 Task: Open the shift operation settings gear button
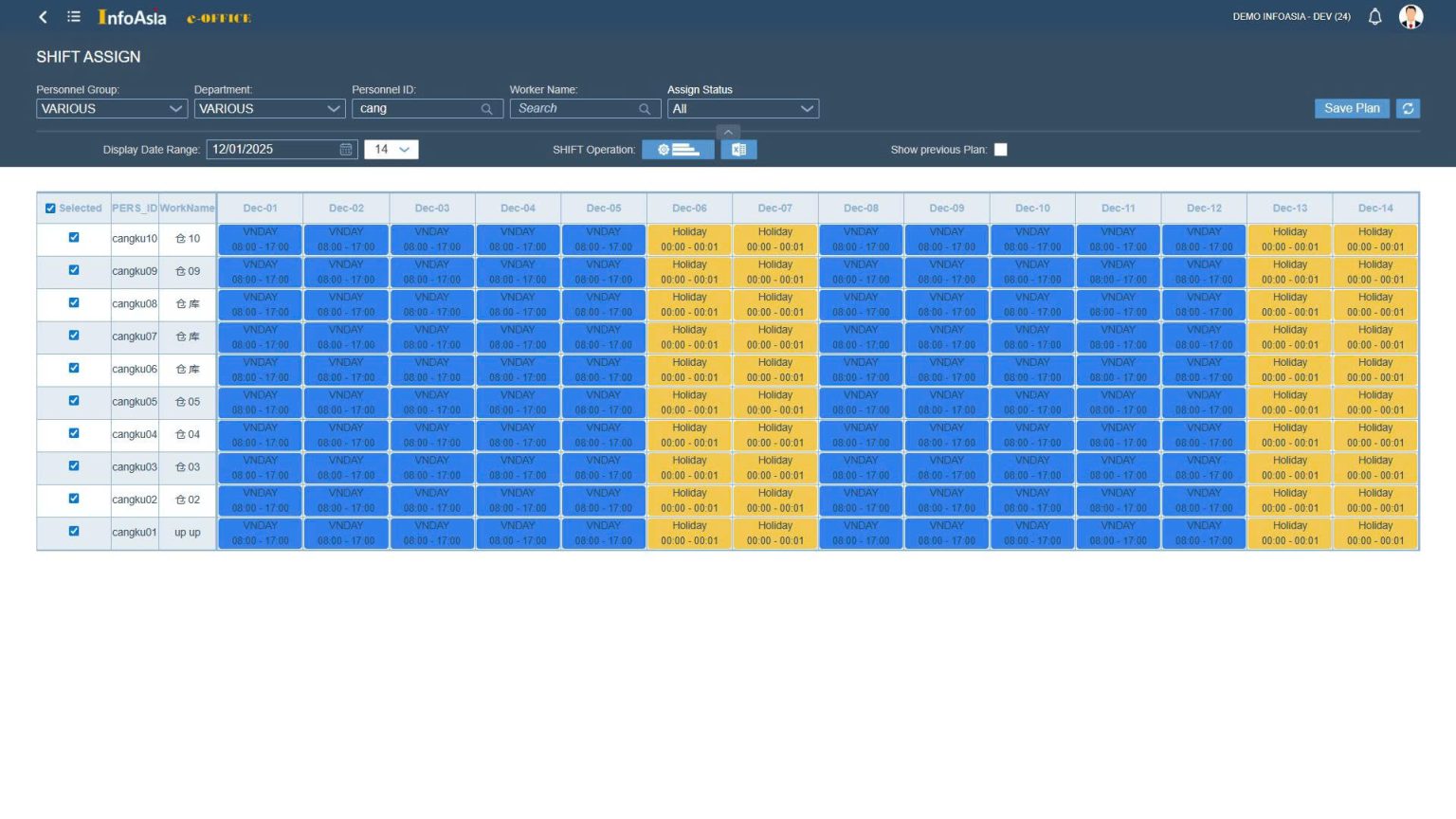678,150
